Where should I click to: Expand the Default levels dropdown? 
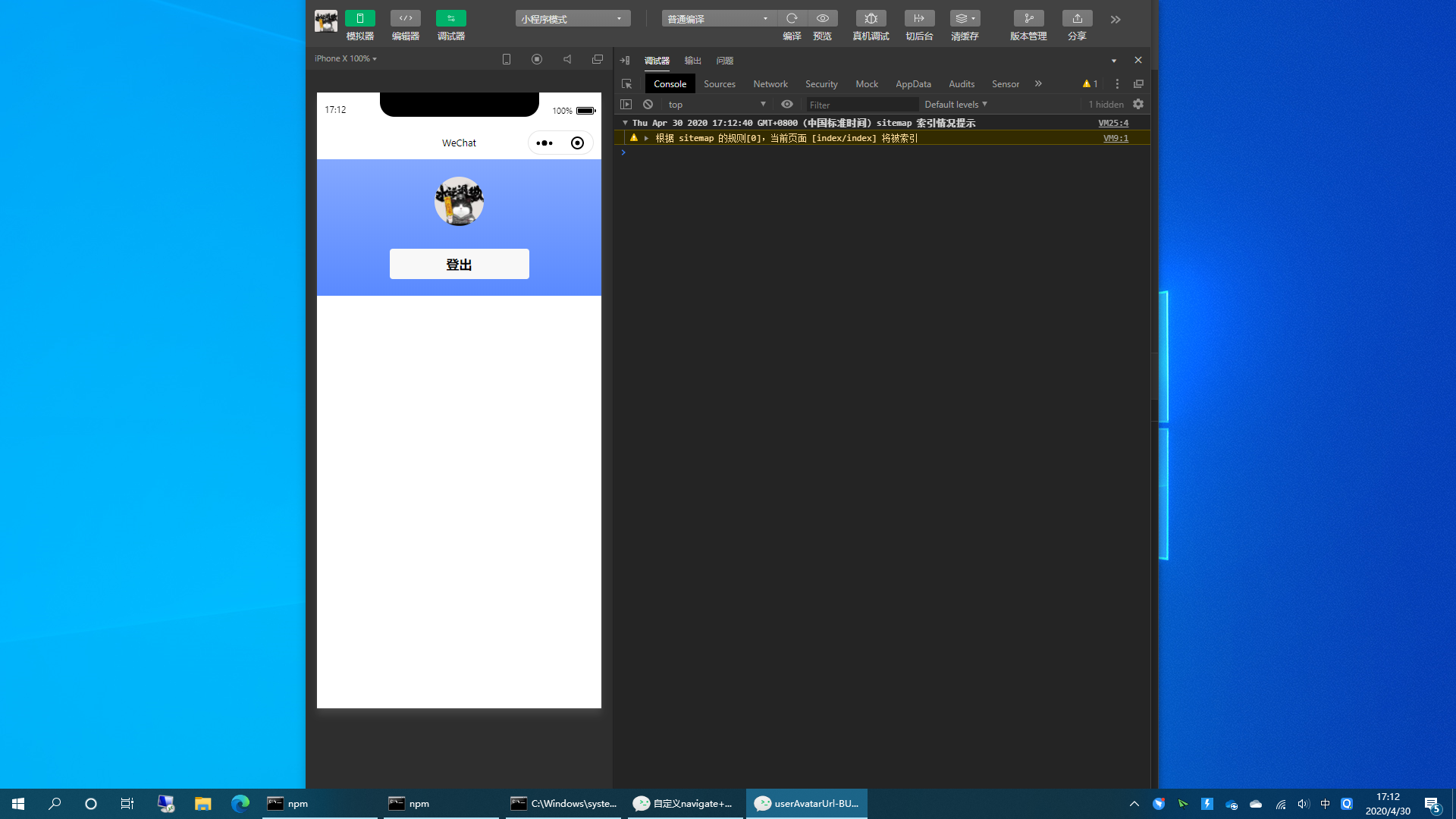(x=955, y=105)
